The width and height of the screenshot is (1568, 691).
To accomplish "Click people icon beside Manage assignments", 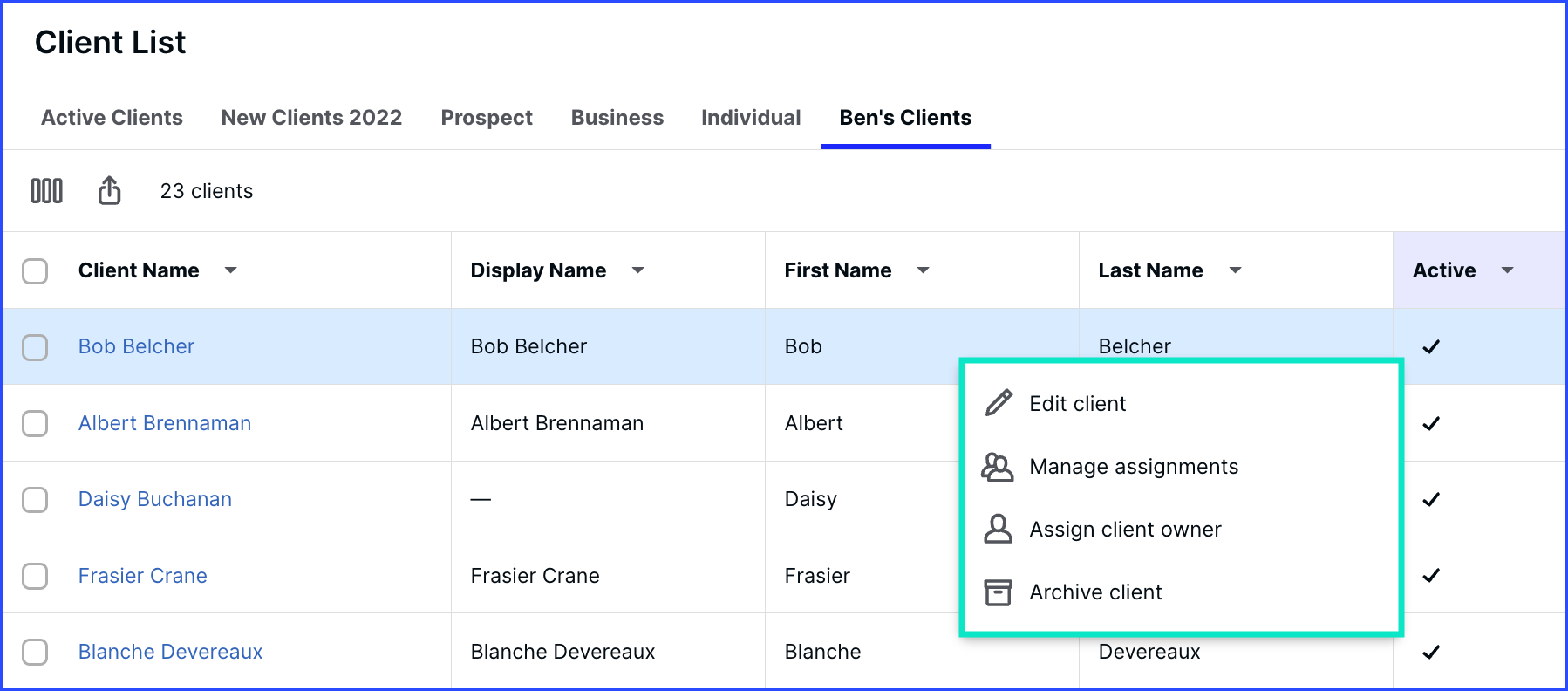I will (998, 467).
